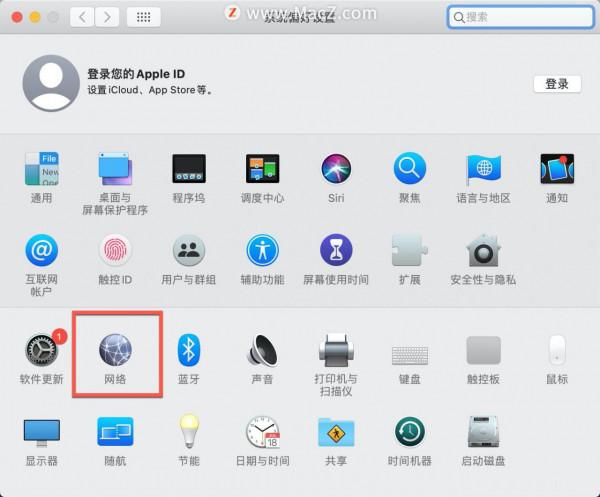
Task: Open 桌面与屏幕保护程序 preferences
Action: pyautogui.click(x=115, y=169)
